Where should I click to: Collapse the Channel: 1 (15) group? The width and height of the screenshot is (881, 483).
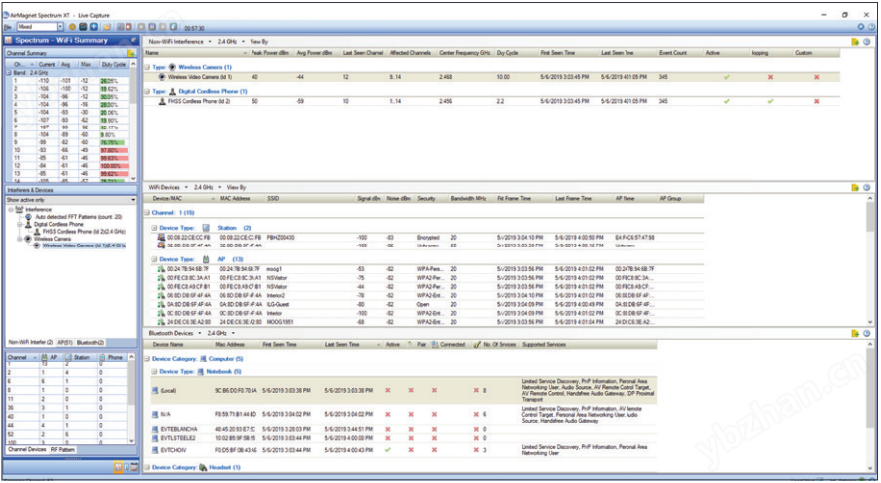point(147,213)
